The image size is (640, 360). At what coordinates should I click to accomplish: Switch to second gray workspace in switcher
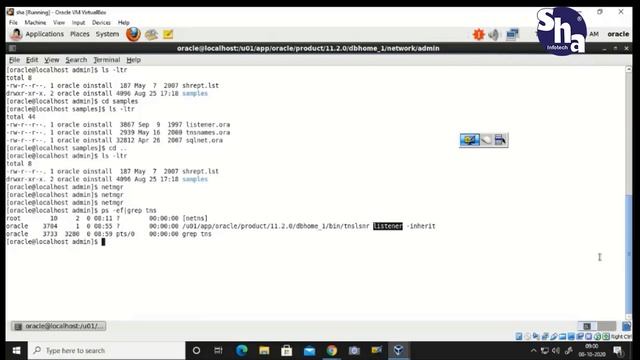click(607, 326)
